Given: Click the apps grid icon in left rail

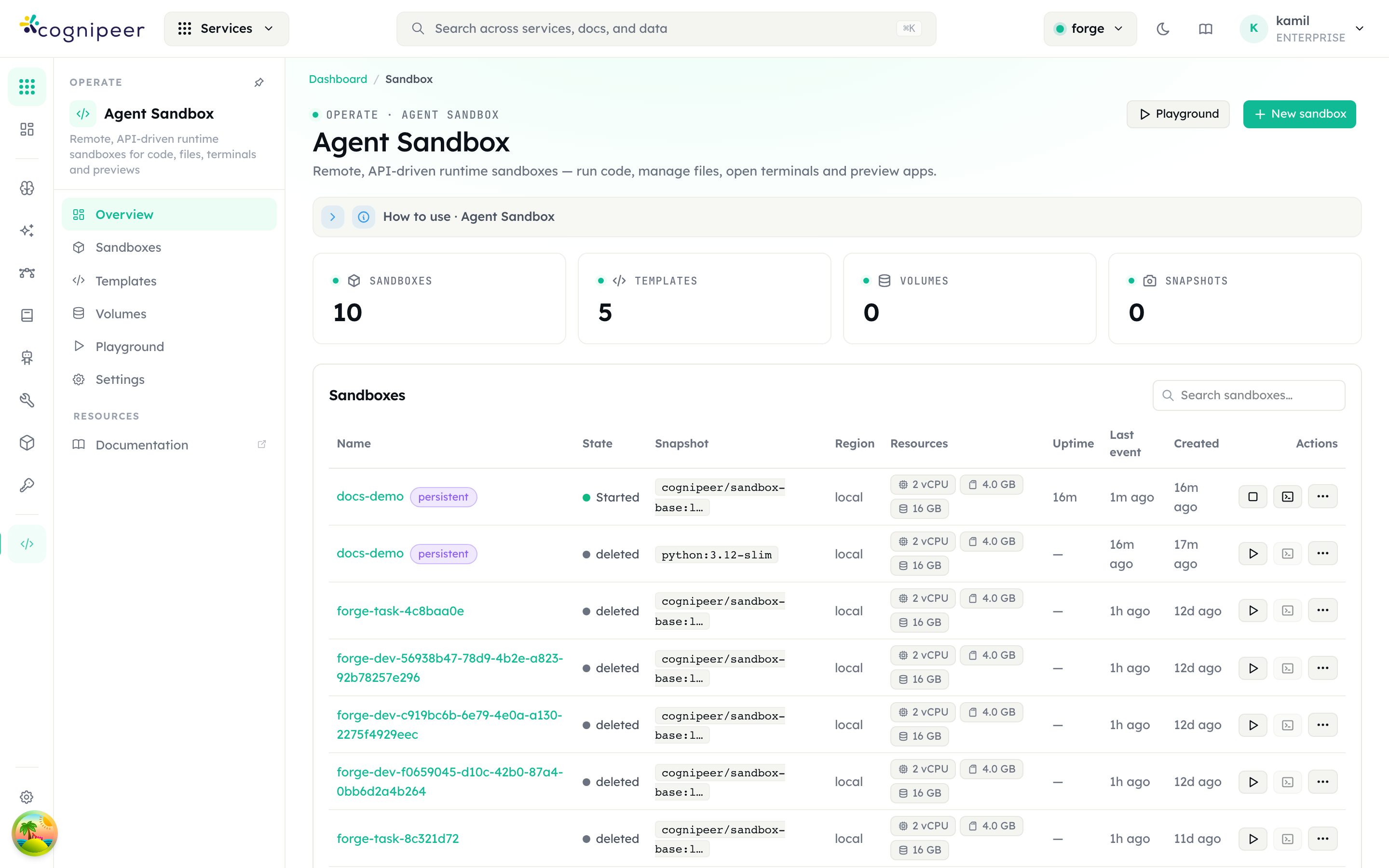Looking at the screenshot, I should click(x=27, y=87).
